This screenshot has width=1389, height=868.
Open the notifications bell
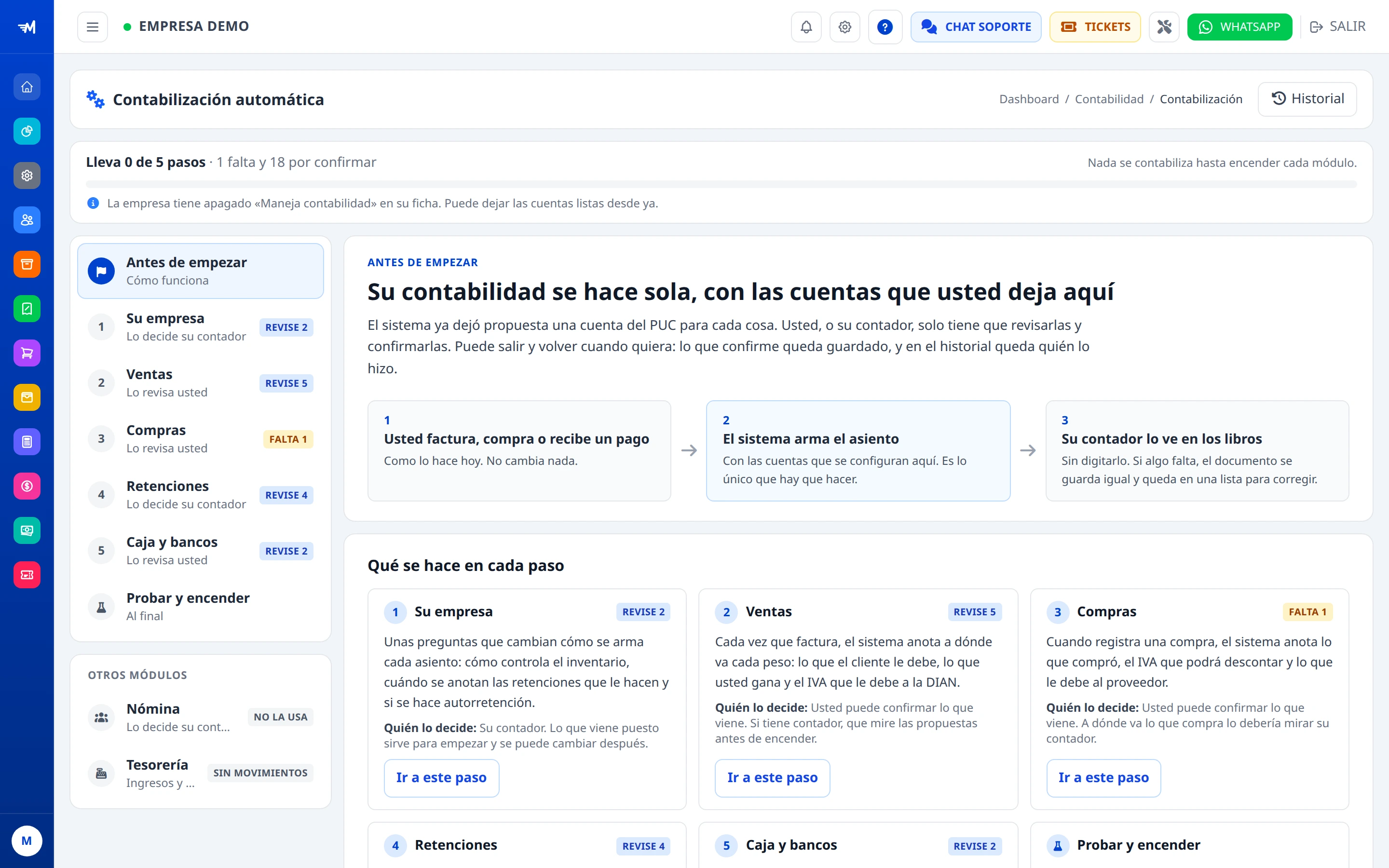(806, 27)
